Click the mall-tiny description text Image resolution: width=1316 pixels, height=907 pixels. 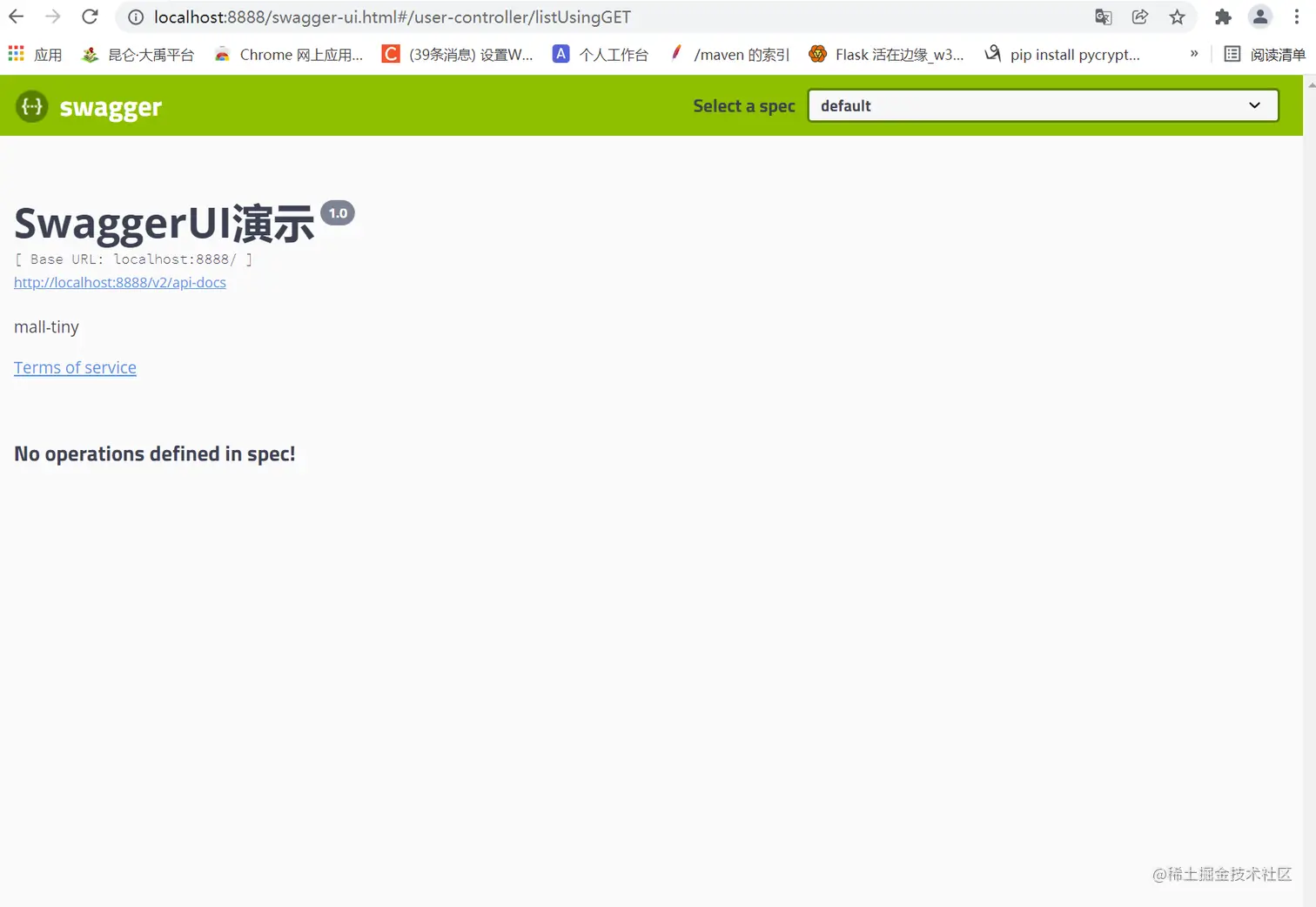click(x=46, y=327)
